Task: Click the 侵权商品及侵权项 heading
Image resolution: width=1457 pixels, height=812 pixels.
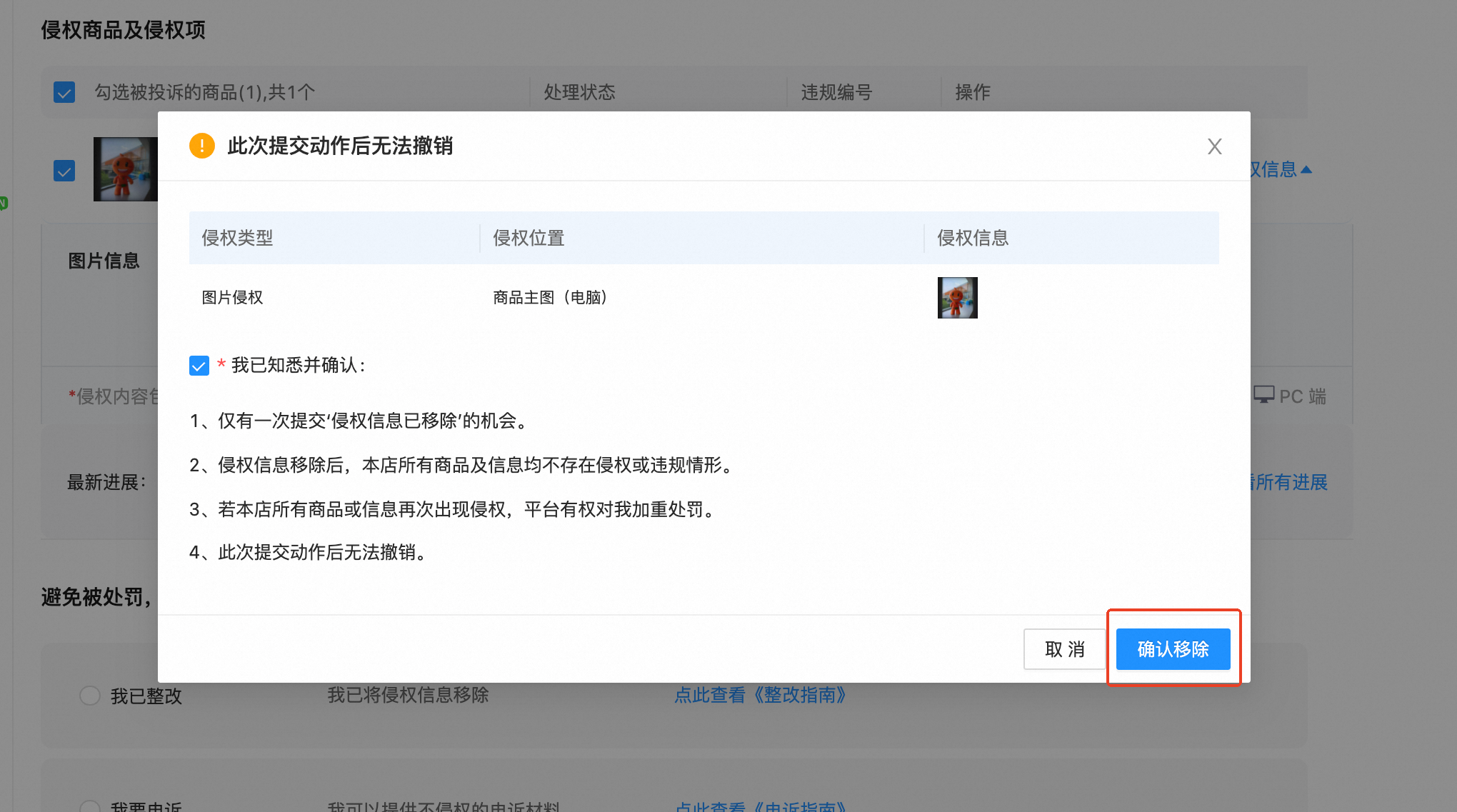Action: [123, 30]
